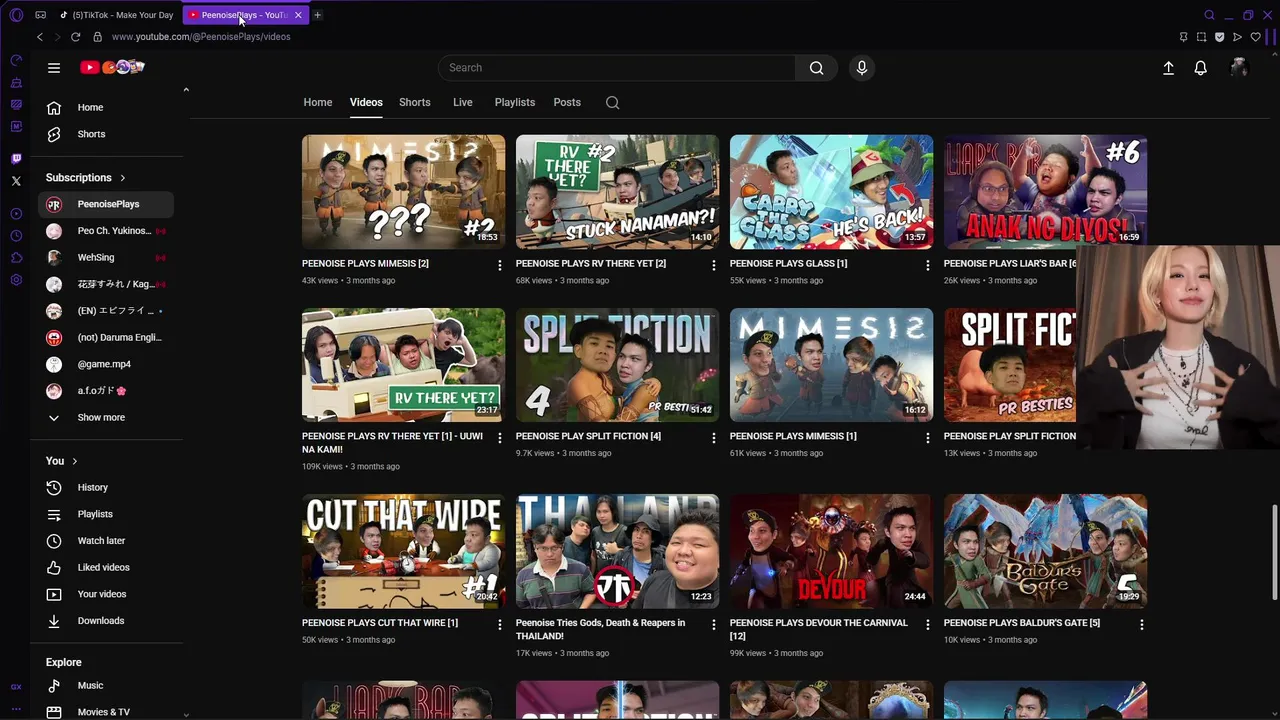Open options menu for MIMESIS [2] video
The image size is (1280, 720).
pyautogui.click(x=499, y=265)
